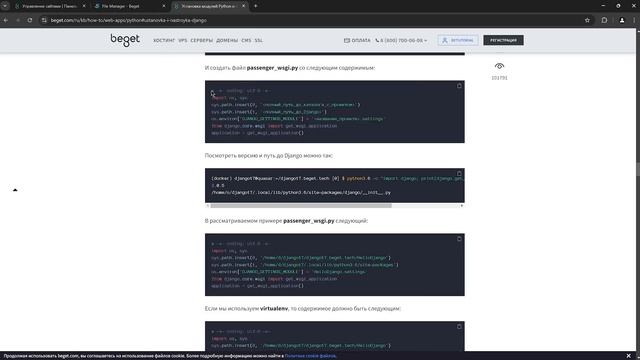Viewport: 640px width, 360px height.
Task: Close the Управление сайтами tab
Action: coord(84,6)
